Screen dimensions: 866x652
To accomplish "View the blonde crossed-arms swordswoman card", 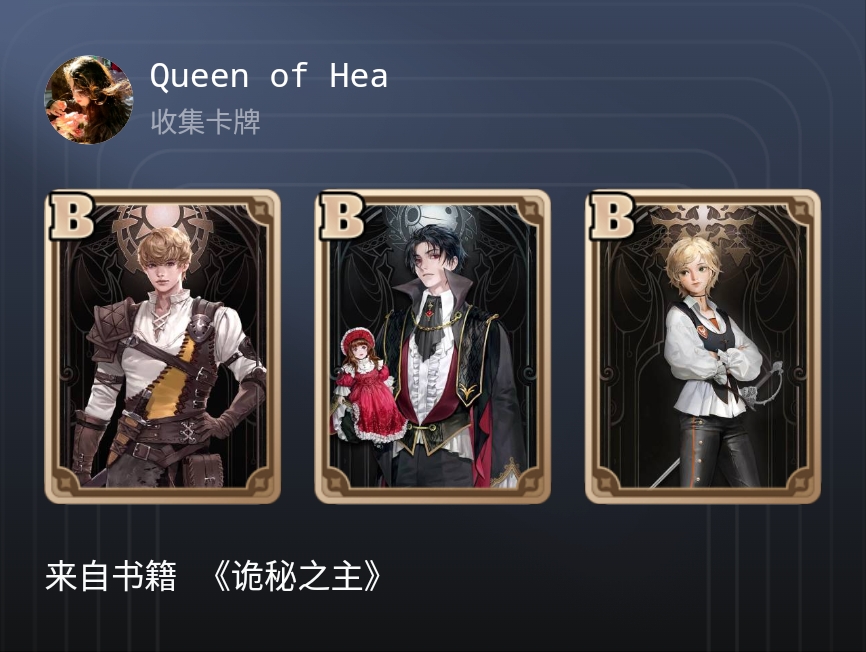I will pyautogui.click(x=703, y=347).
